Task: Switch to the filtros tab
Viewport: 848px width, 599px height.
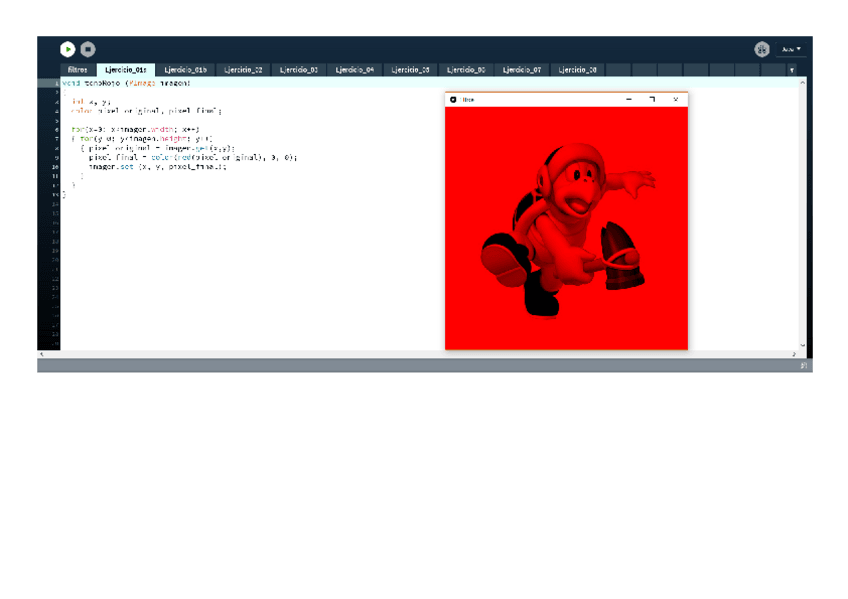Action: tap(78, 70)
